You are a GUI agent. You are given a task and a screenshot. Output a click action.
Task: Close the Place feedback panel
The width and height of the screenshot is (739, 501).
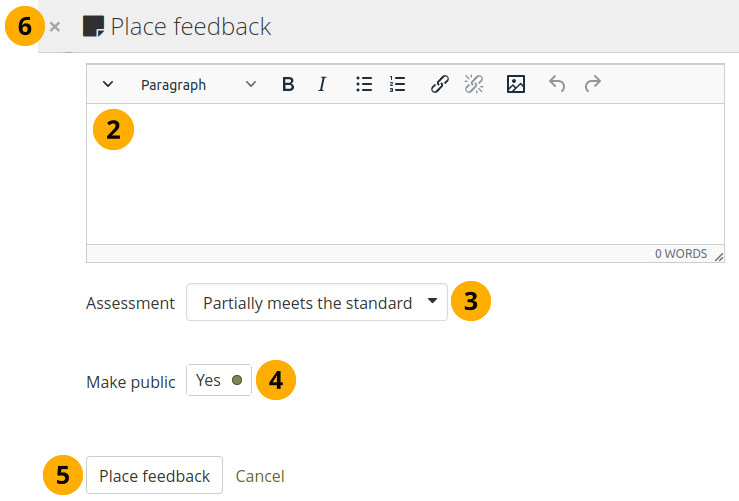pos(55,27)
